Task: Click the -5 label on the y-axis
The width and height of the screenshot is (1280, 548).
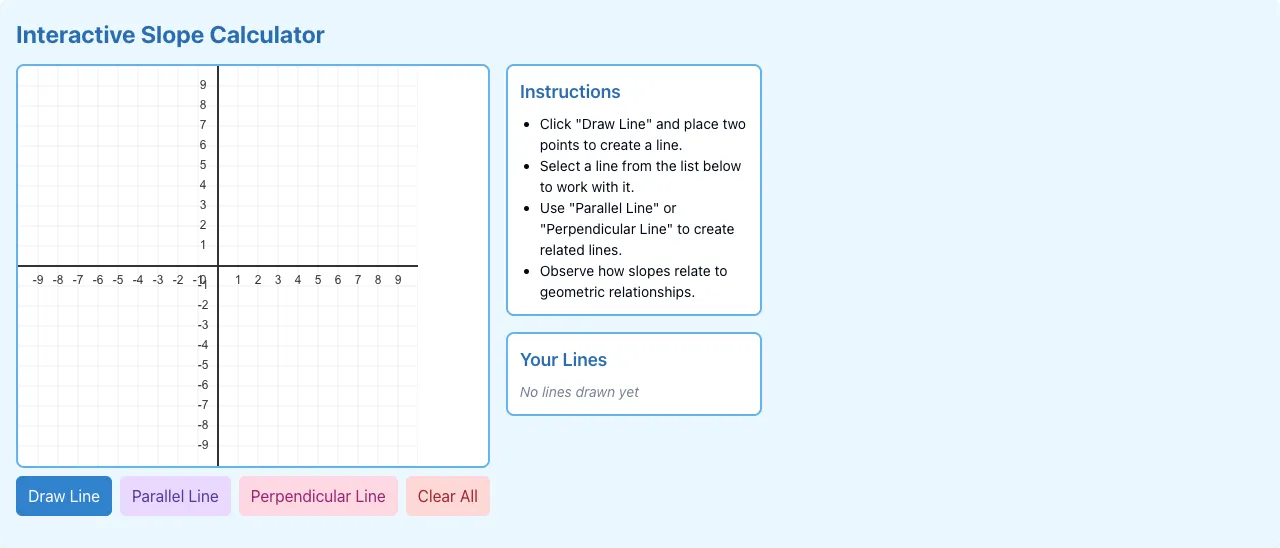Action: (x=202, y=365)
